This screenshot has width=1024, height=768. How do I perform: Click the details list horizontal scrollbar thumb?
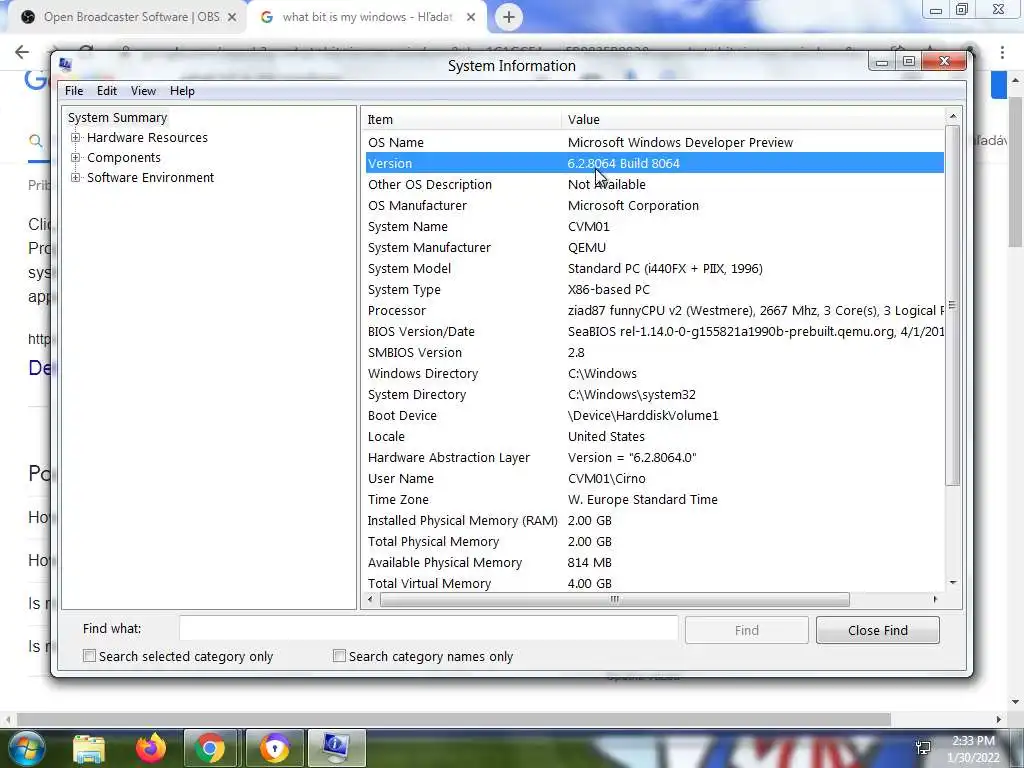[615, 600]
